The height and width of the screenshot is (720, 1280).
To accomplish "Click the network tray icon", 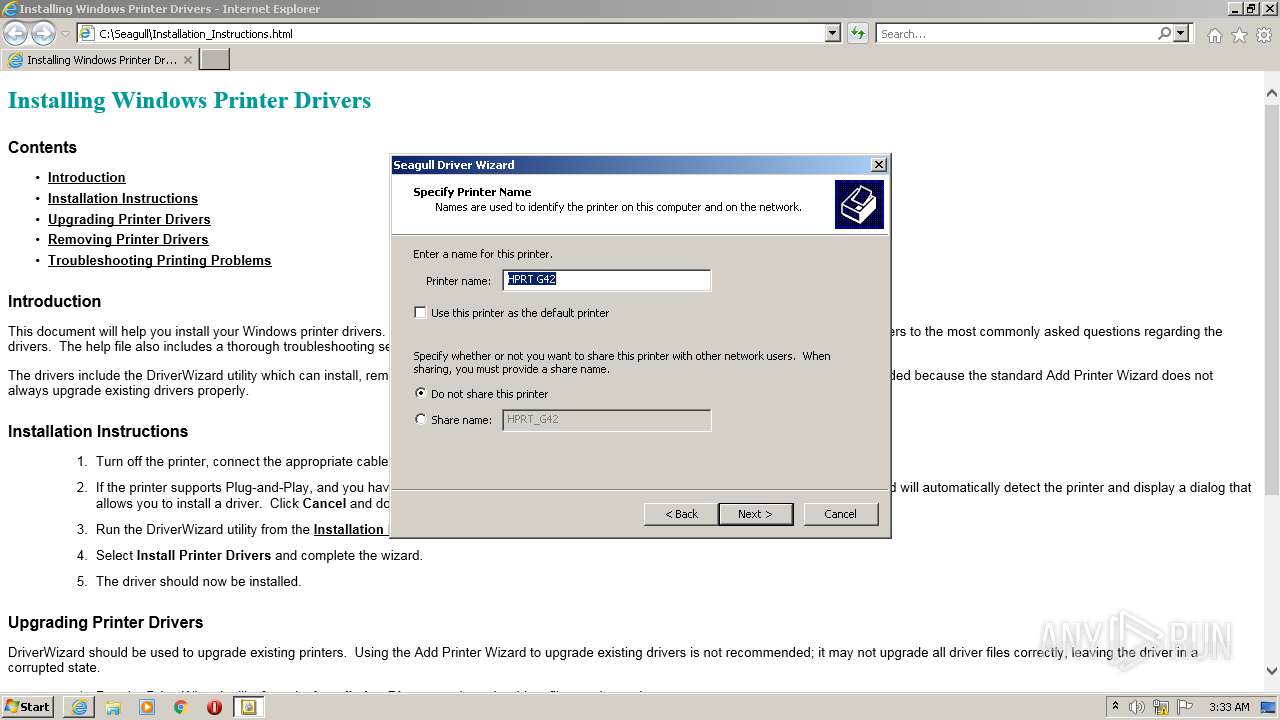I will tap(1160, 707).
